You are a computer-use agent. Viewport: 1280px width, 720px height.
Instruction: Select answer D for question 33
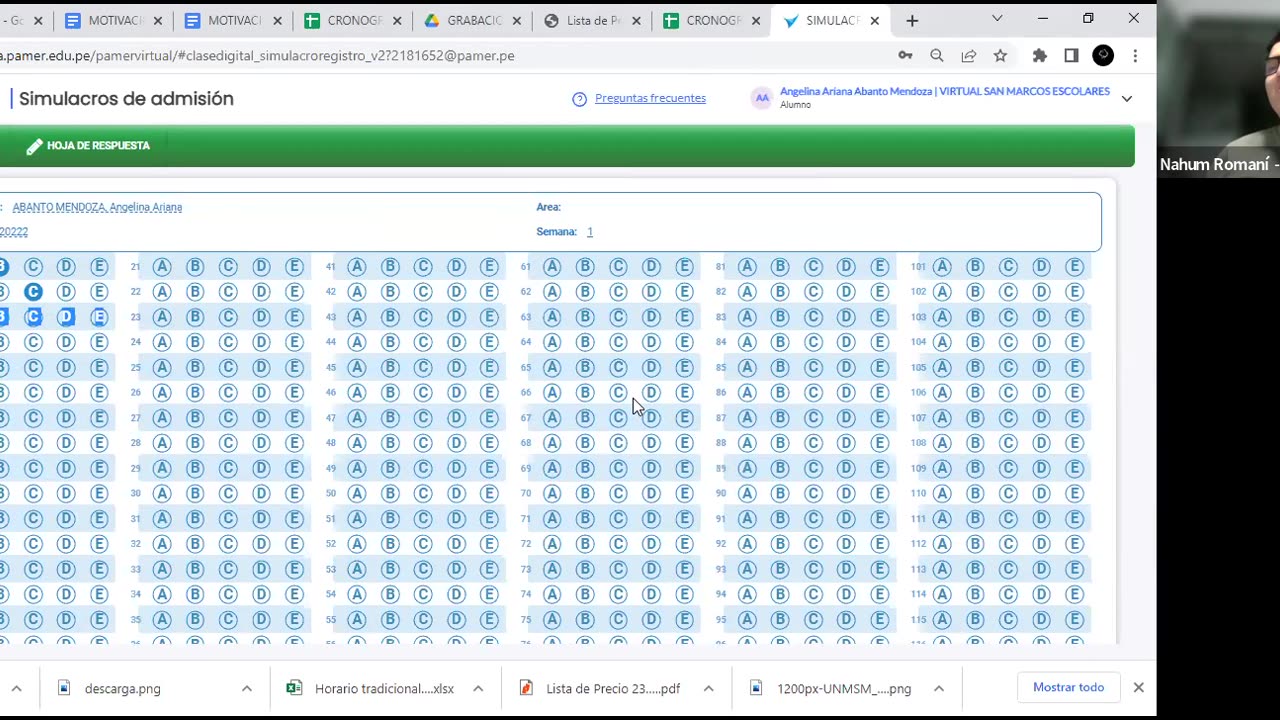(261, 569)
